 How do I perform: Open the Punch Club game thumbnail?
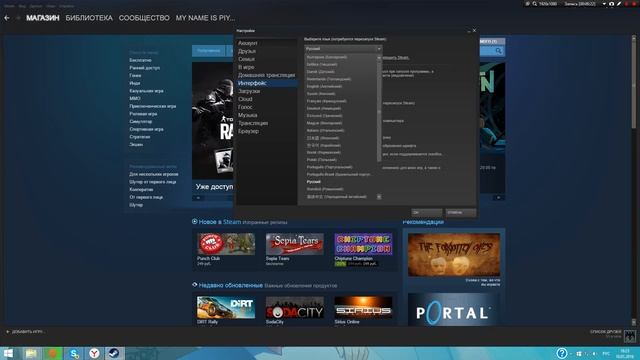tap(226, 244)
